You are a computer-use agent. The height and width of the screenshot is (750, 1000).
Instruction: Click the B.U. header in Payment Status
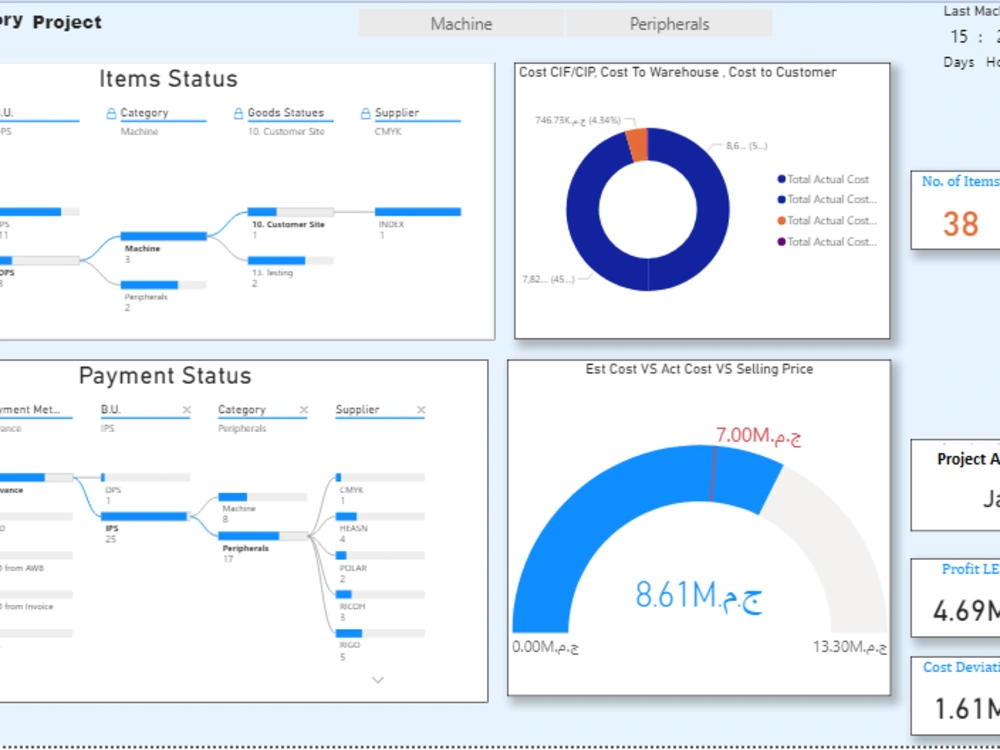click(x=110, y=409)
